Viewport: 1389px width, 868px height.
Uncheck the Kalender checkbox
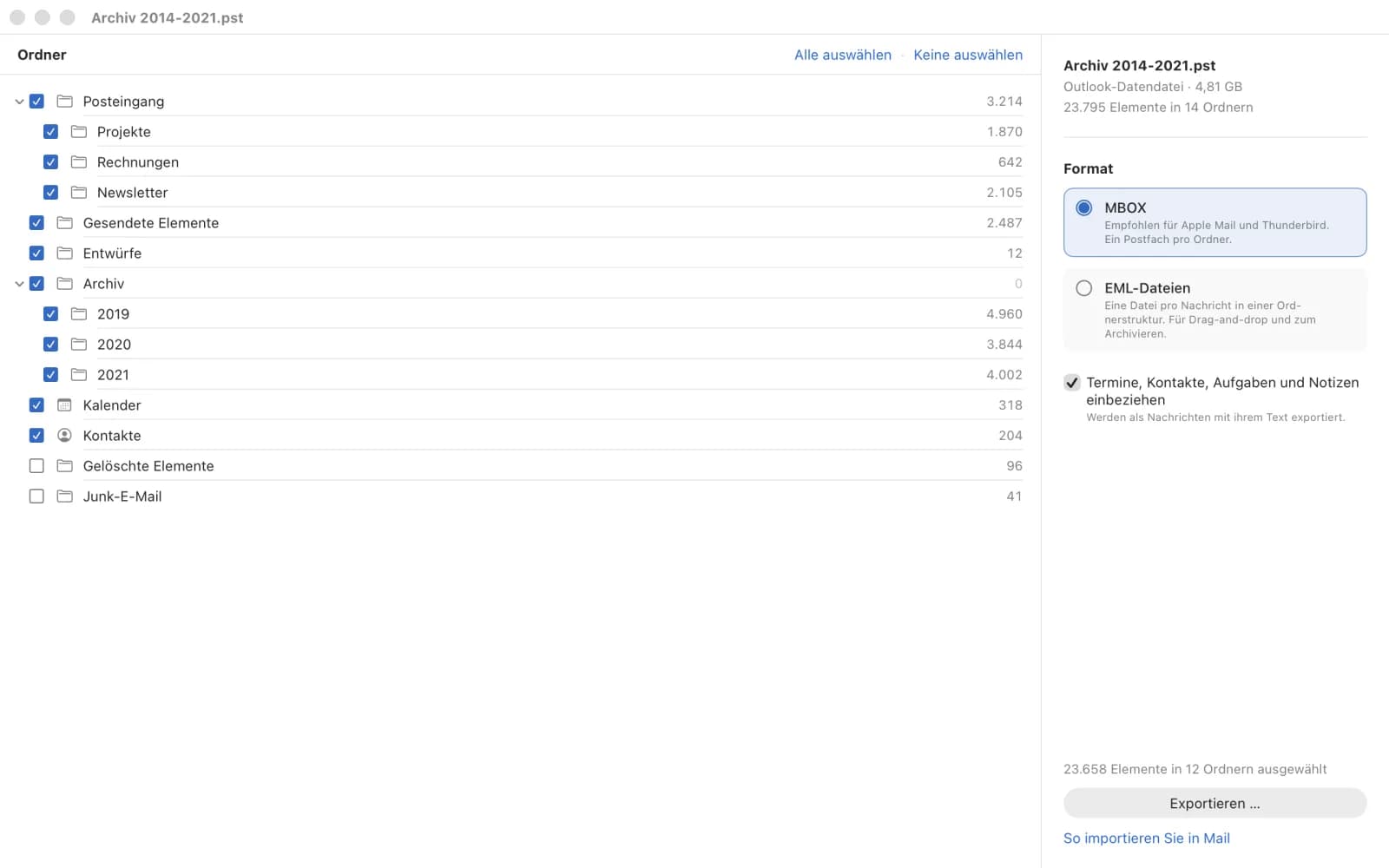click(x=36, y=405)
